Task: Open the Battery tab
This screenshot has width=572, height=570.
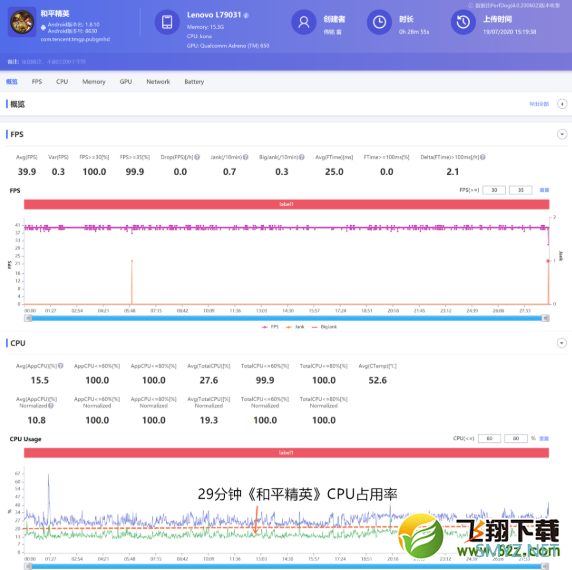Action: click(x=194, y=82)
